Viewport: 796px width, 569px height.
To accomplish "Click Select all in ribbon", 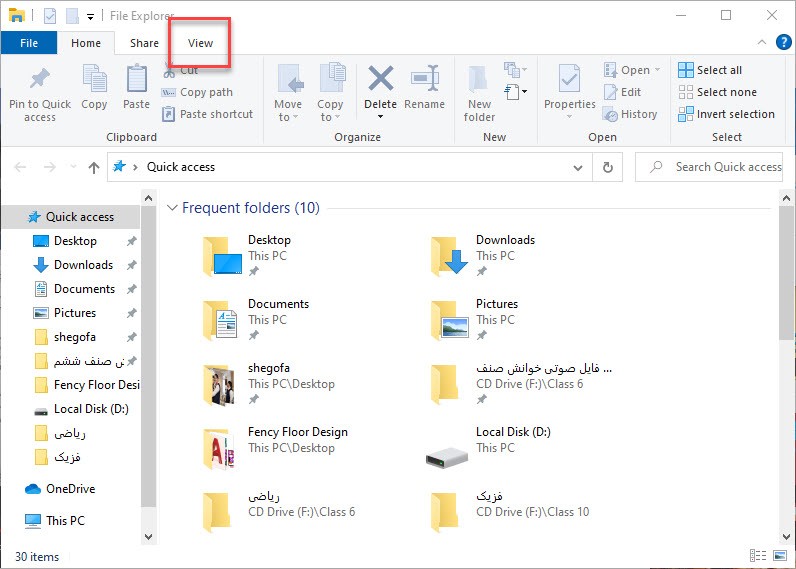I will 710,70.
